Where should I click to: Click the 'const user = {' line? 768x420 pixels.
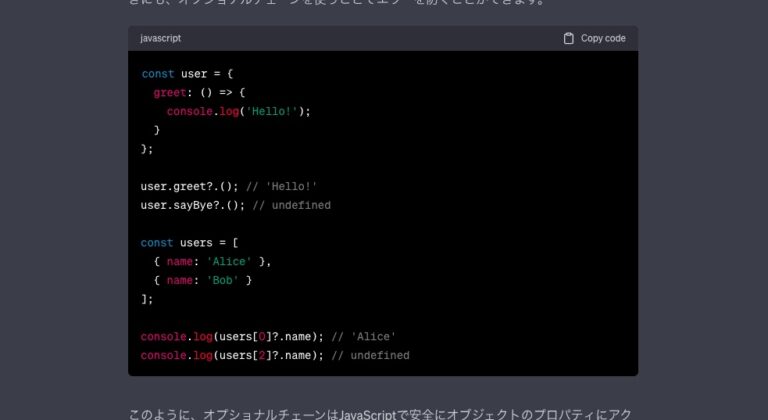point(187,73)
